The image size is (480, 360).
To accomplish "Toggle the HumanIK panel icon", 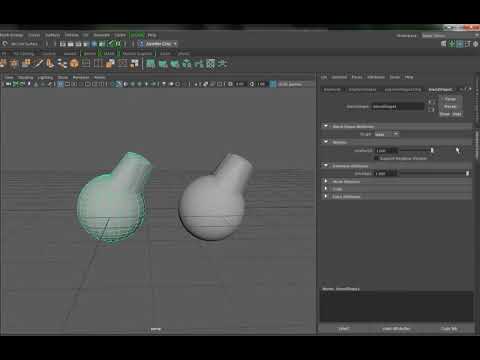I will (452, 44).
